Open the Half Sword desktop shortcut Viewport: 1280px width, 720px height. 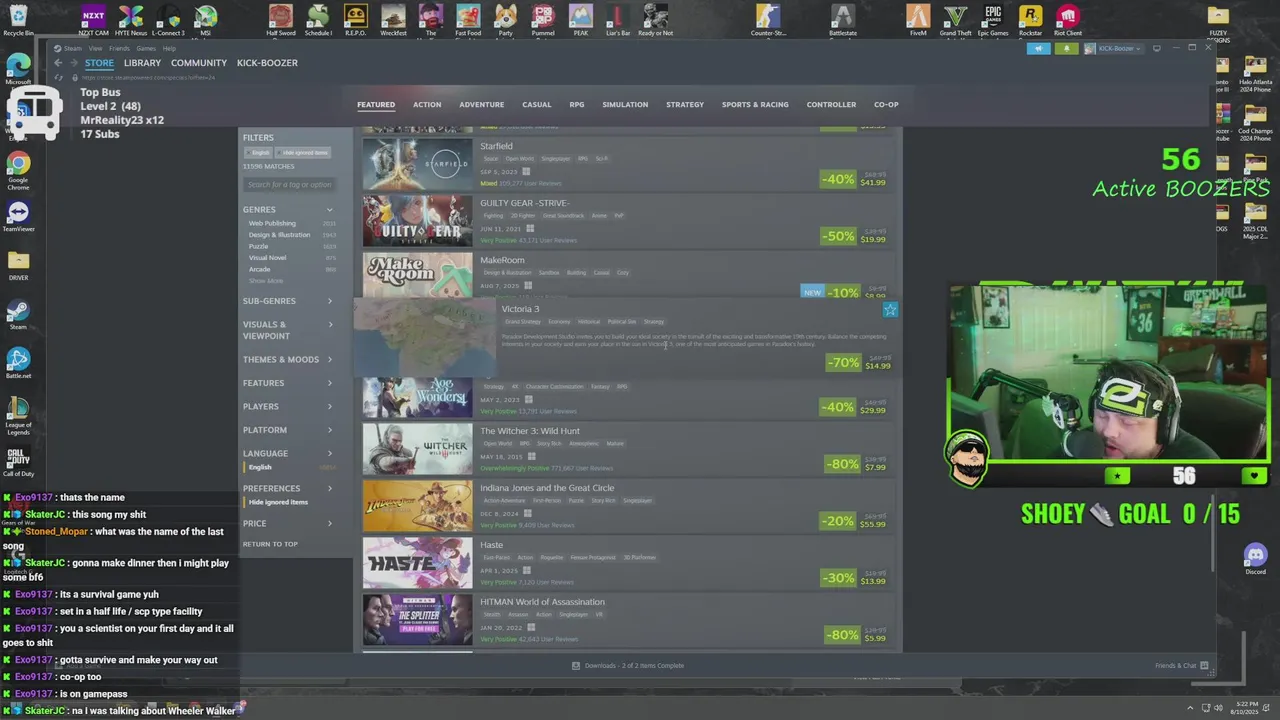pyautogui.click(x=280, y=20)
